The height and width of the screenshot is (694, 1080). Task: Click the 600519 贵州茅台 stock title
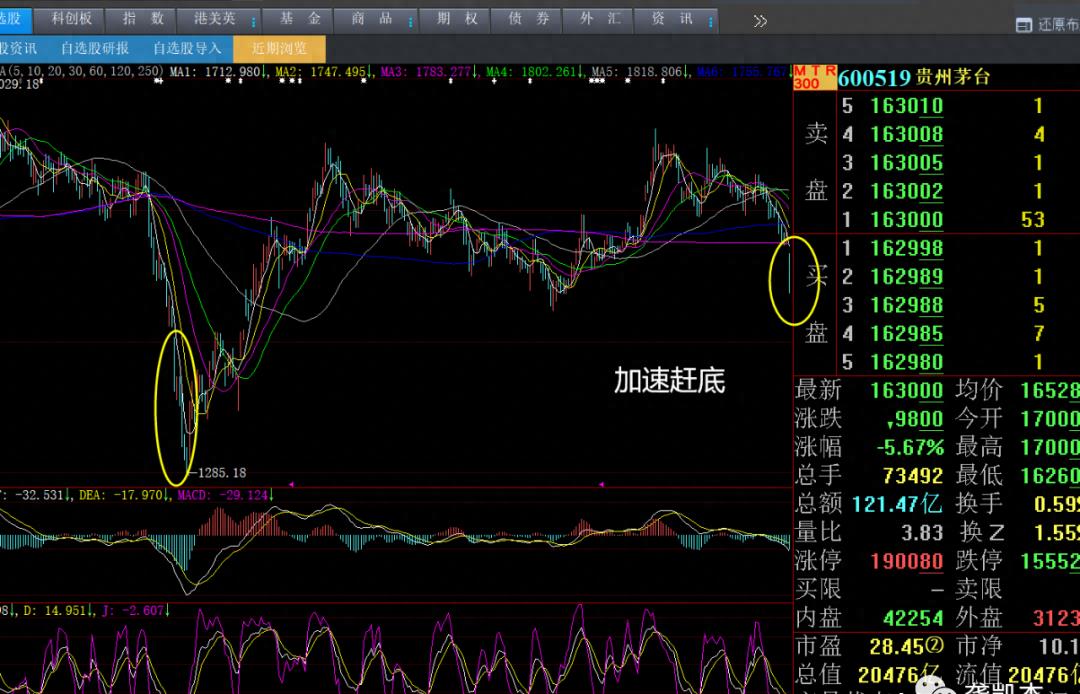[913, 77]
